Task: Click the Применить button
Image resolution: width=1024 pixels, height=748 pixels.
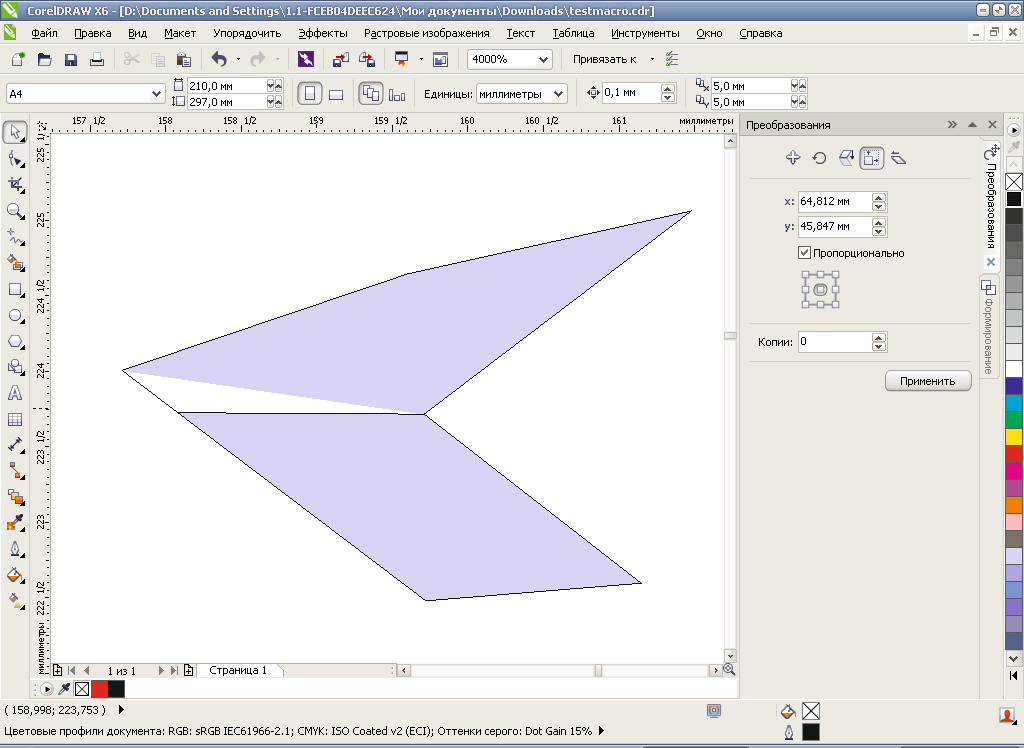Action: click(927, 381)
